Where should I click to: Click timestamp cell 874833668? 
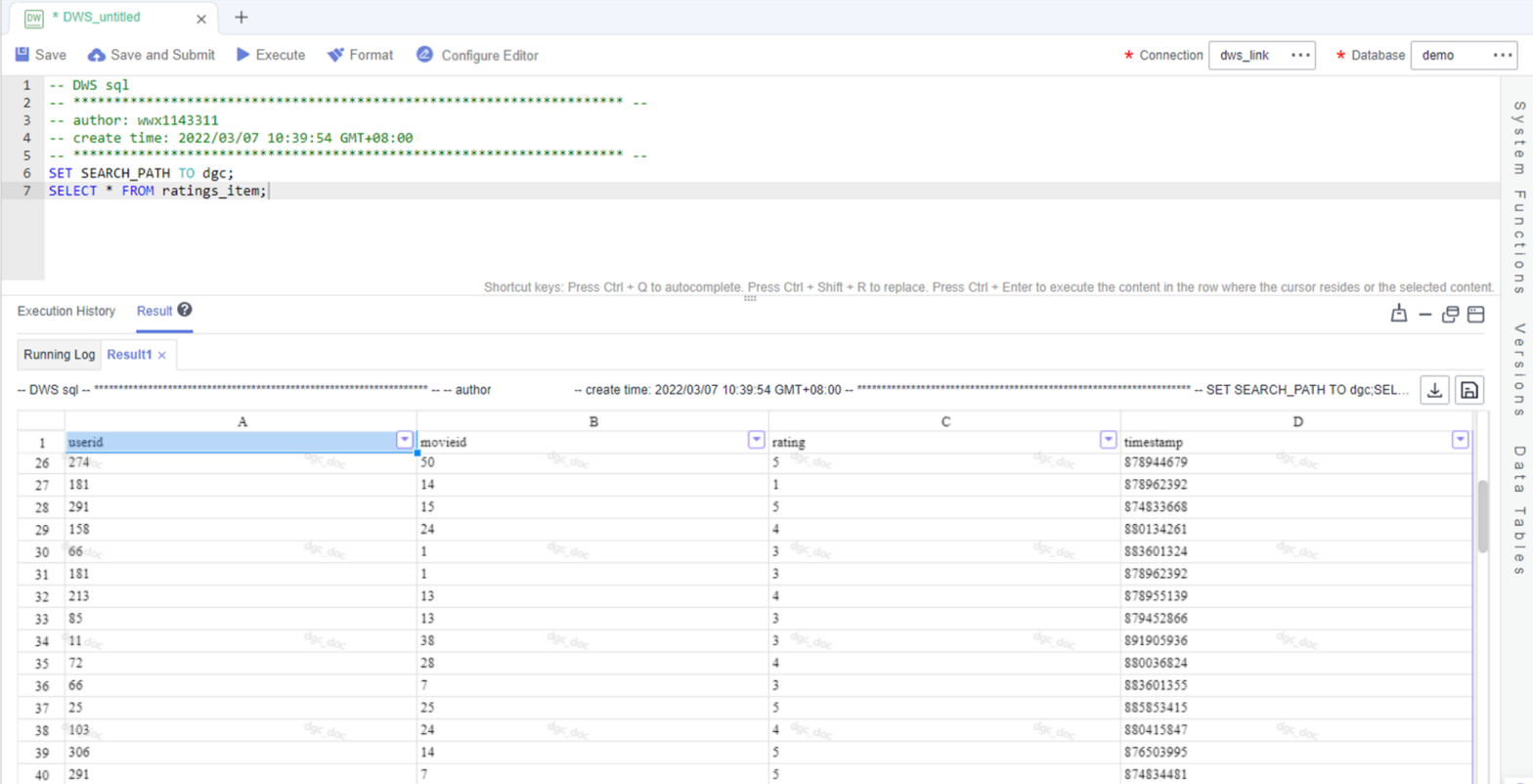(x=1297, y=507)
